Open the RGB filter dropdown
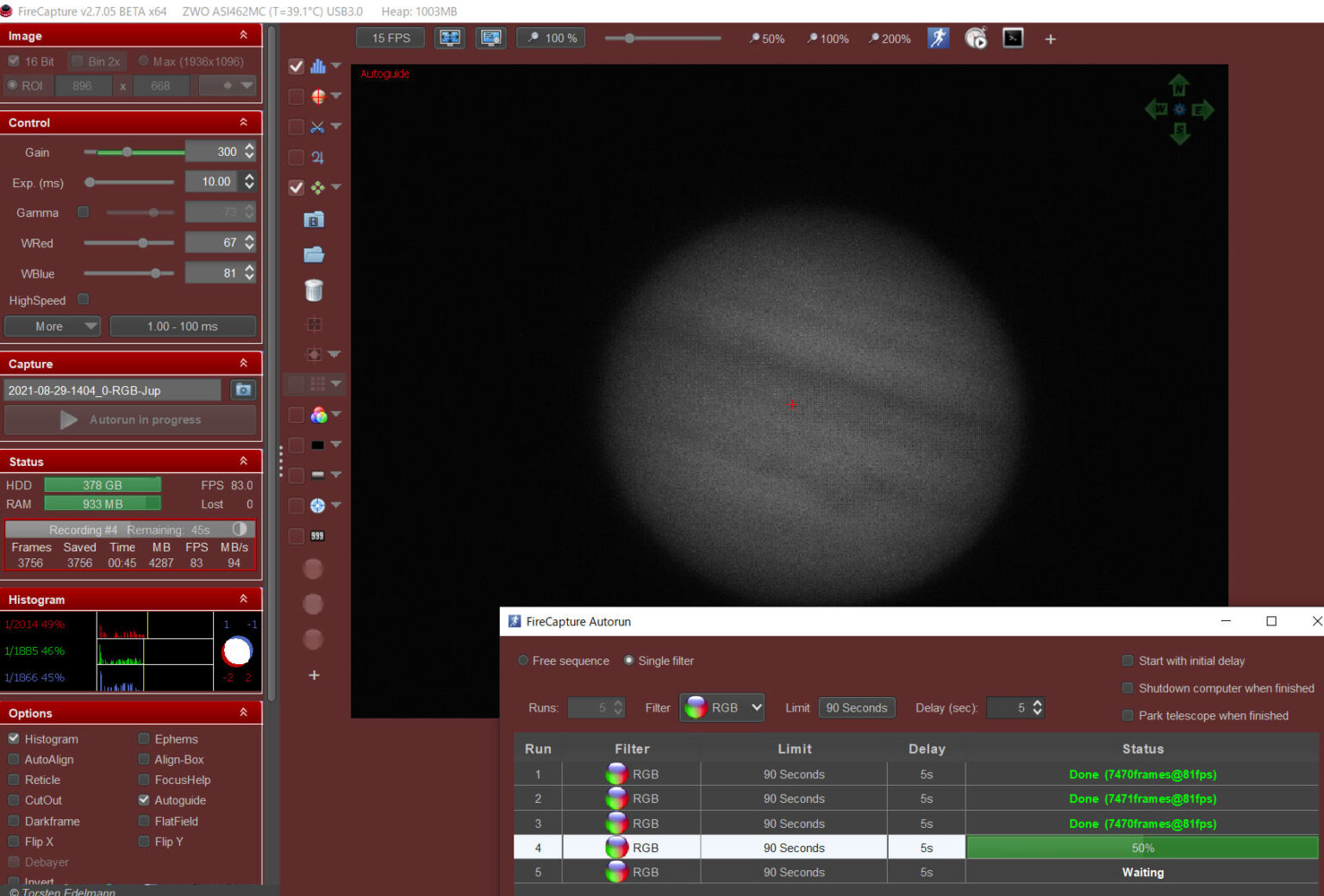 722,707
